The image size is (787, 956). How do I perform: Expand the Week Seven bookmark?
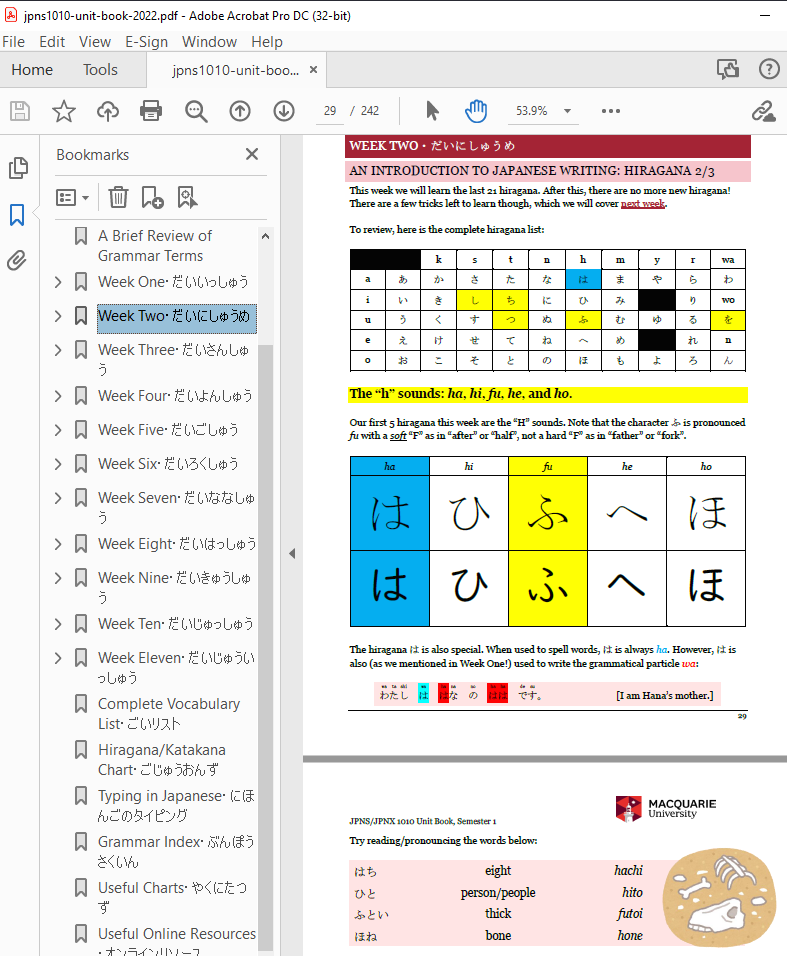coord(58,498)
